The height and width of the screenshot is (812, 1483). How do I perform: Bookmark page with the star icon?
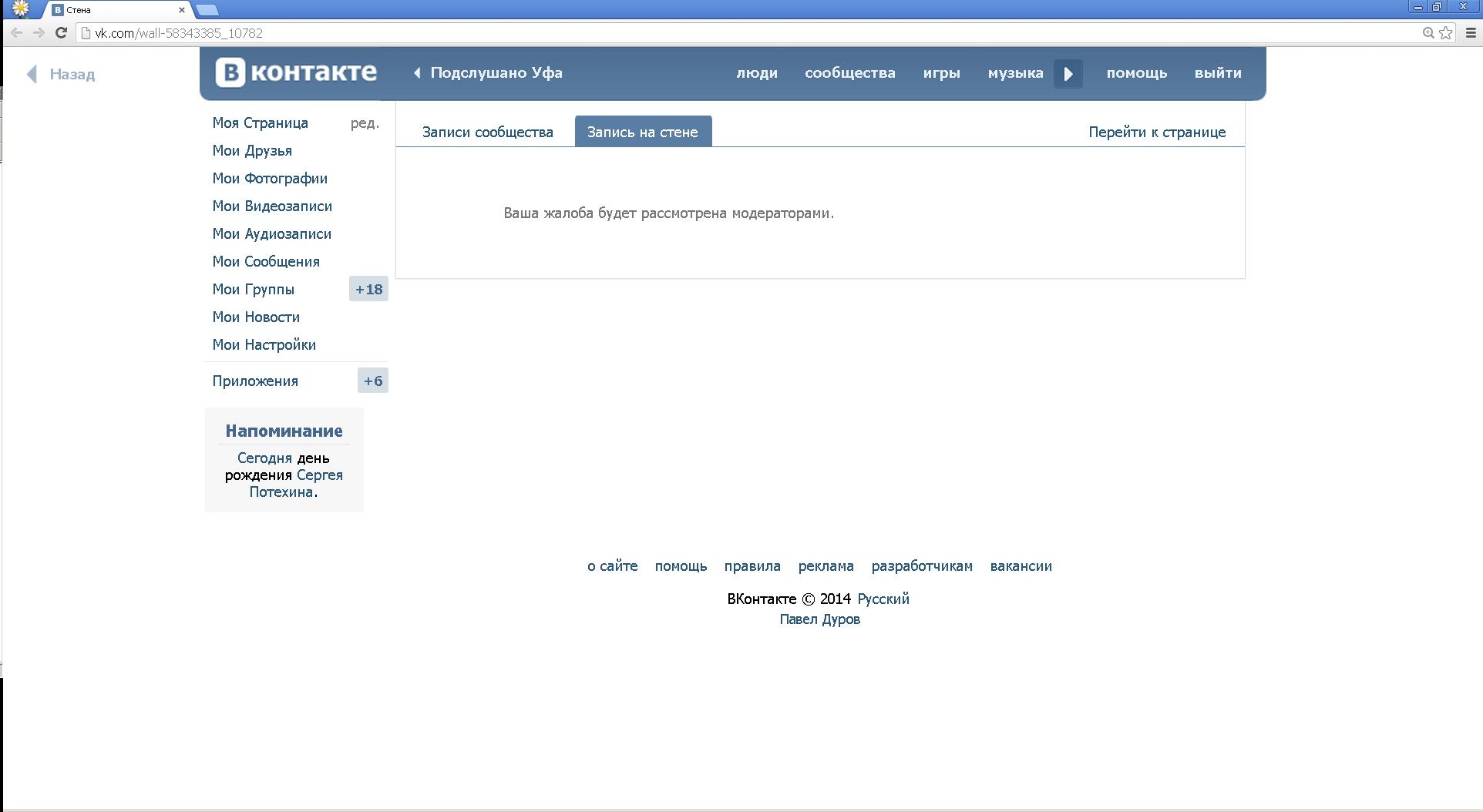coord(1446,33)
